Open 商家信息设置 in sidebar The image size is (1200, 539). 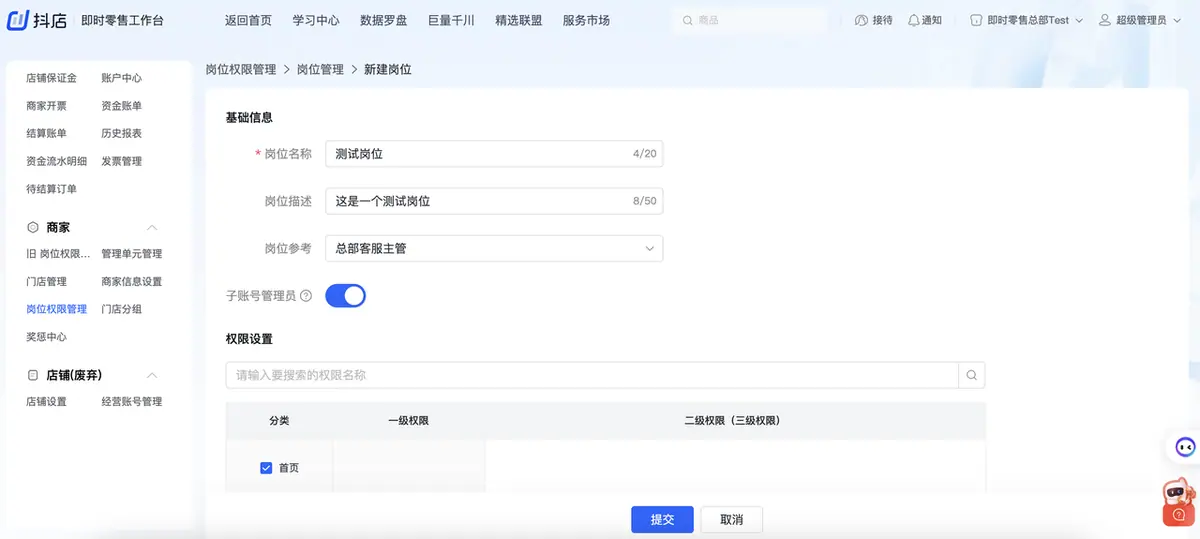coord(131,282)
